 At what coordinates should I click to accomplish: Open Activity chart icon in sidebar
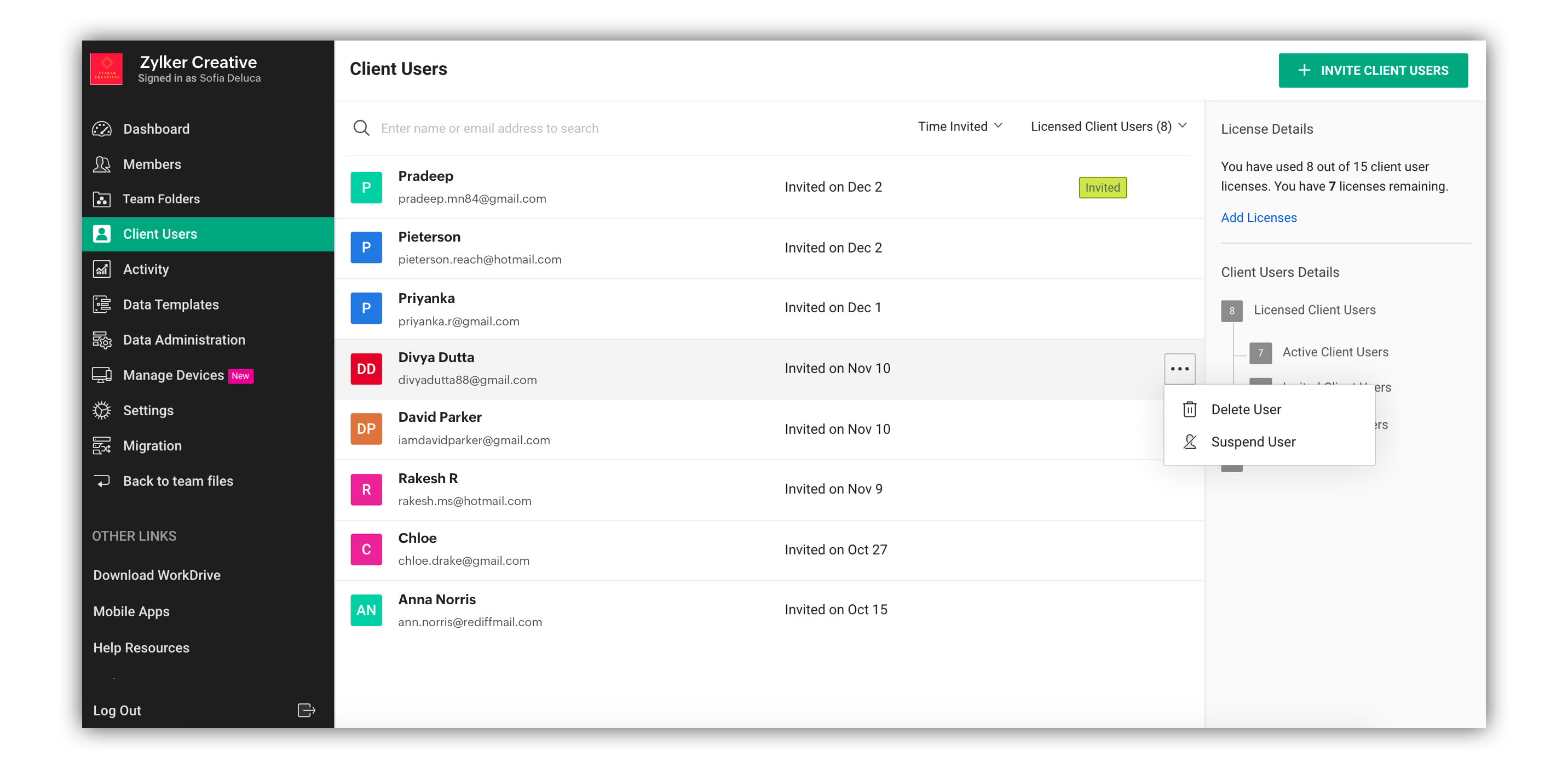click(x=102, y=269)
